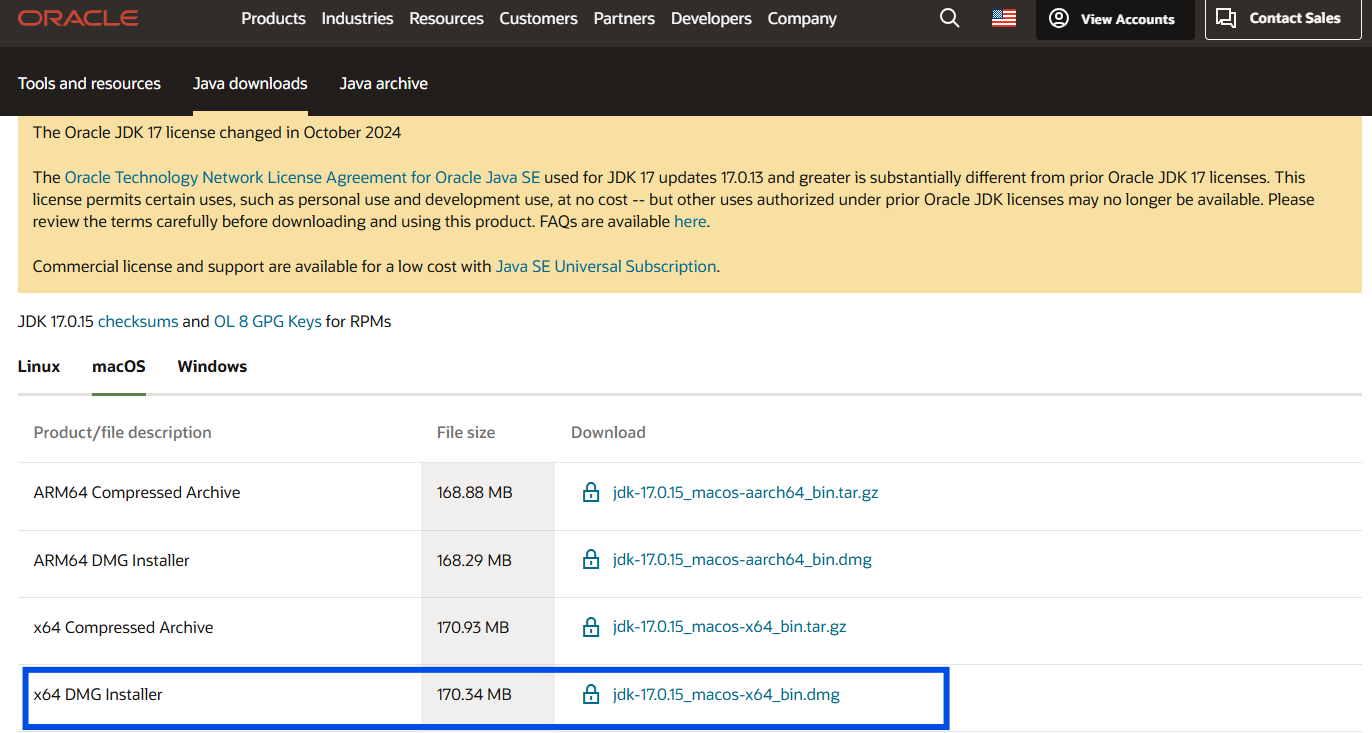The image size is (1372, 733).
Task: Click the OL 8 GPG Keys link
Action: point(268,322)
